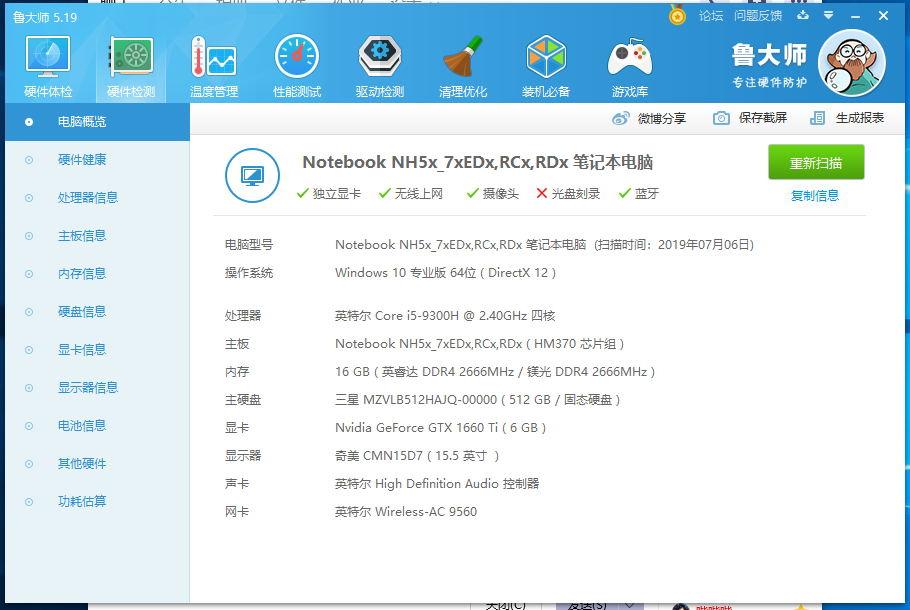Viewport: 910px width, 610px height.
Task: Launch 性能测试 performance benchmark
Action: 297,66
